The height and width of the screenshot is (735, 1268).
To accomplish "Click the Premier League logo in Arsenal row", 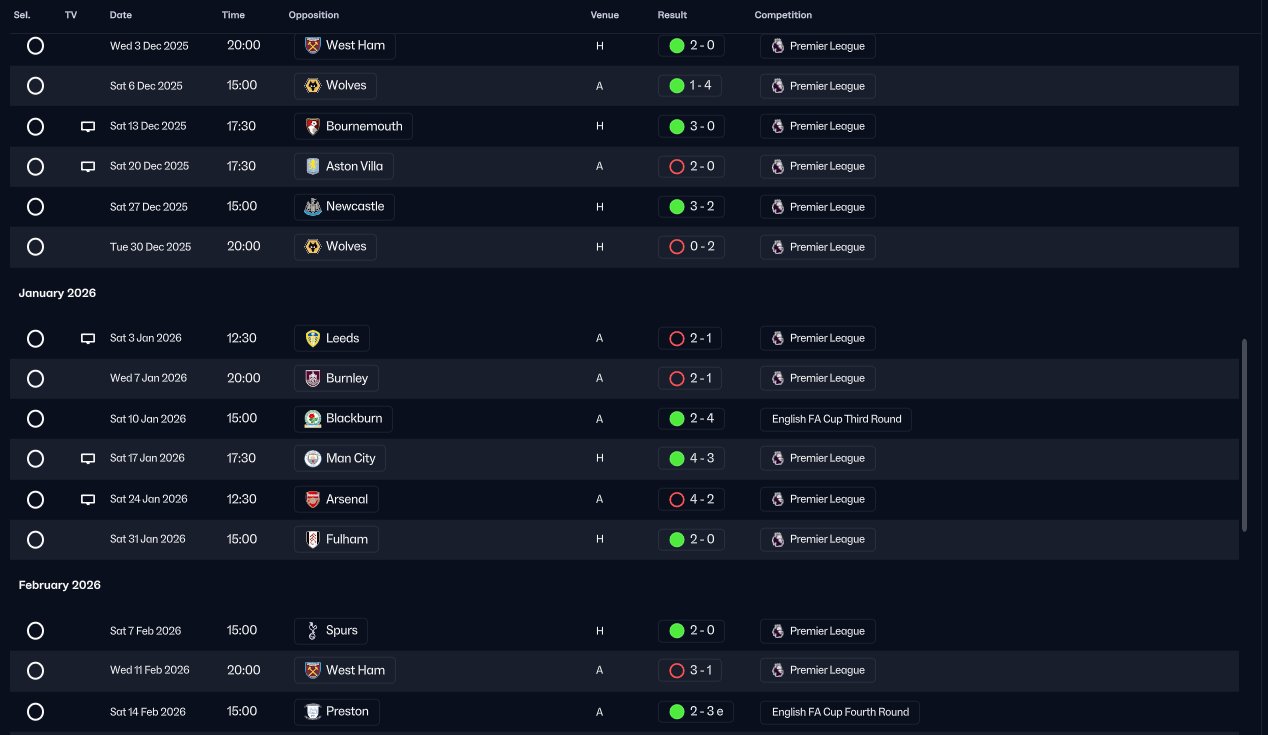I will point(777,499).
